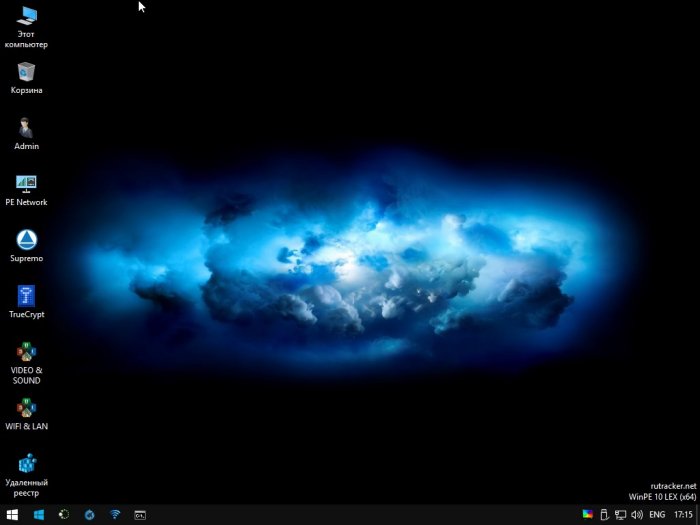The image size is (700, 525).
Task: Switch the ENG input language indicator
Action: tap(658, 515)
